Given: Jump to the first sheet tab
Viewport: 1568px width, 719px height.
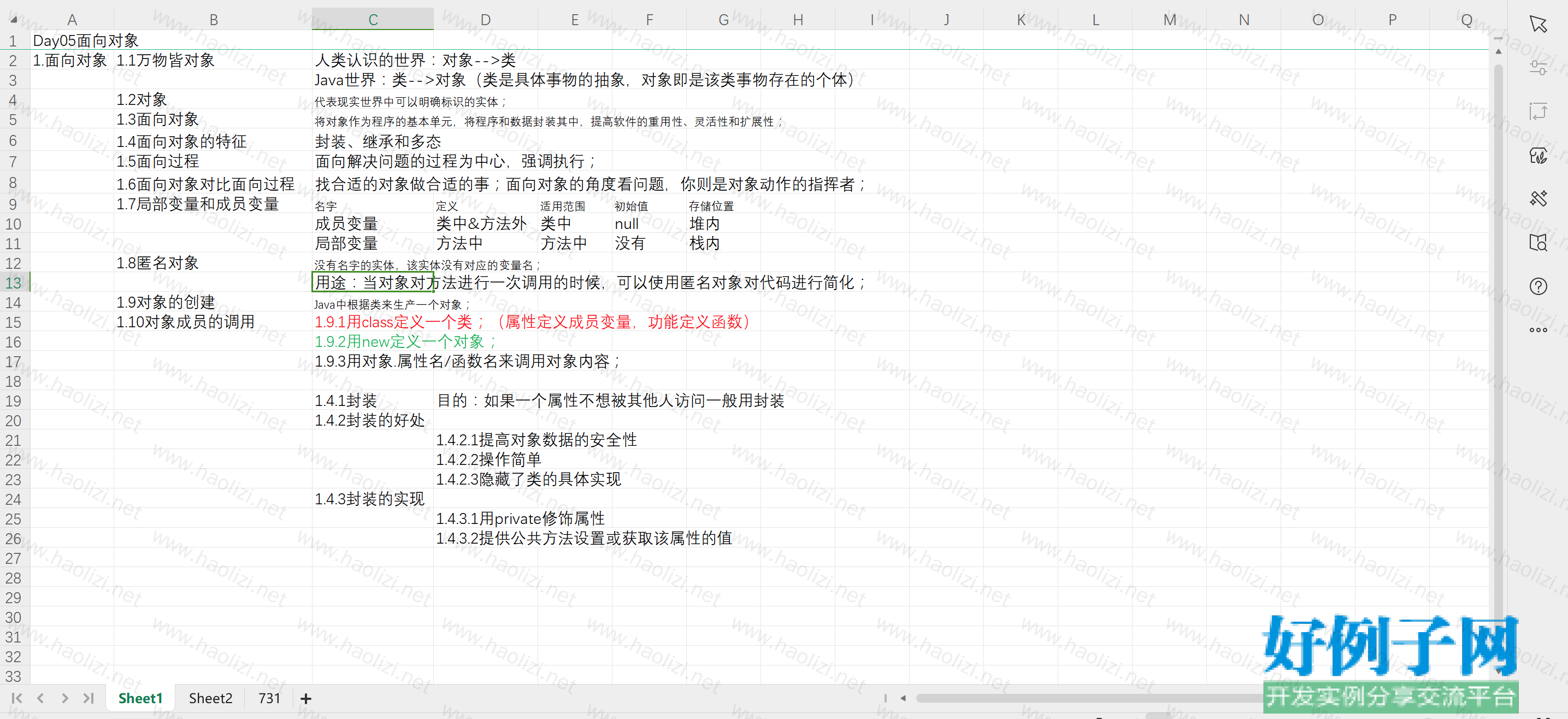Looking at the screenshot, I should coord(16,698).
